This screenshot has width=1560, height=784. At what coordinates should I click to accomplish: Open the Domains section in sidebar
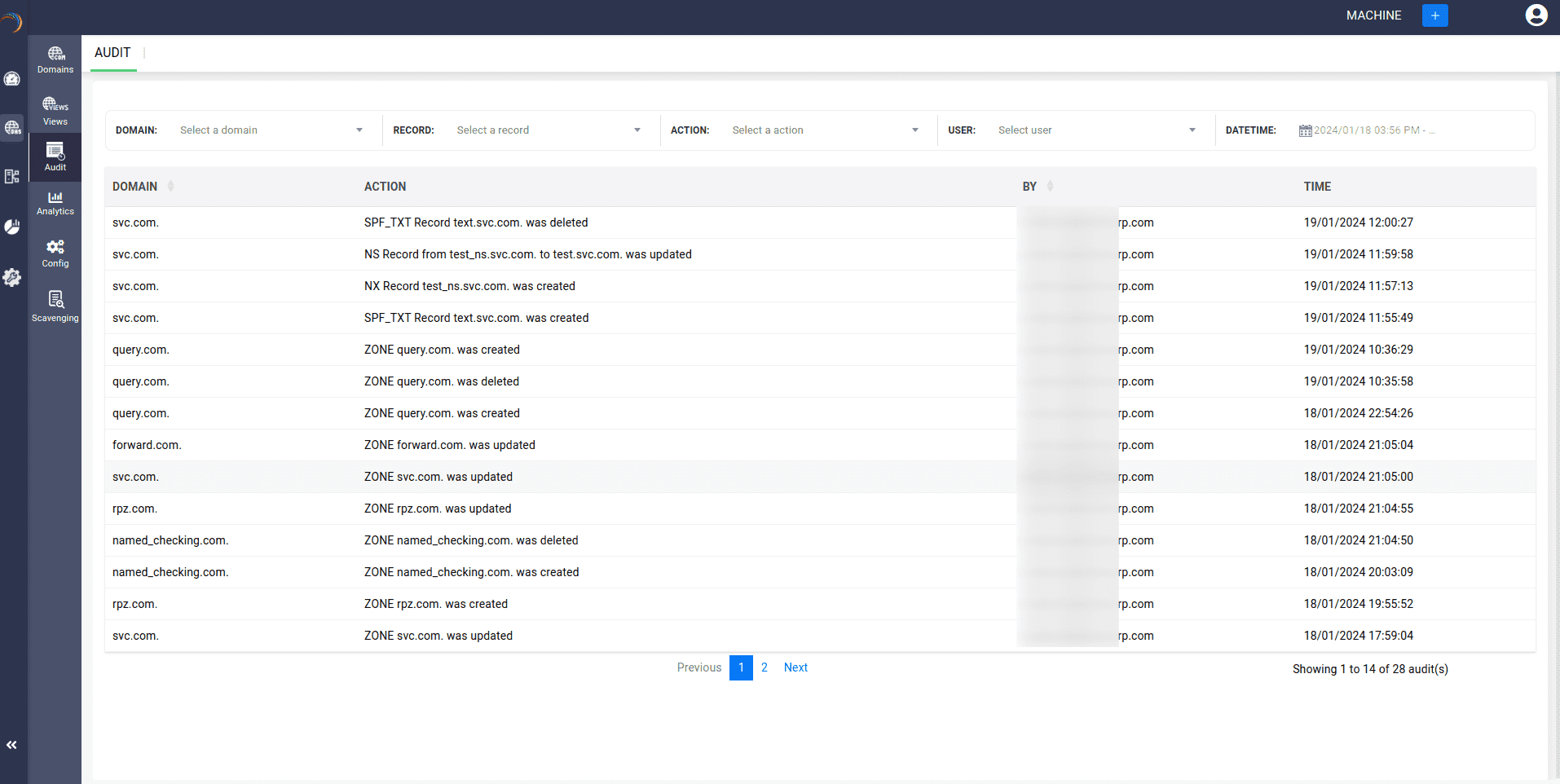(55, 59)
